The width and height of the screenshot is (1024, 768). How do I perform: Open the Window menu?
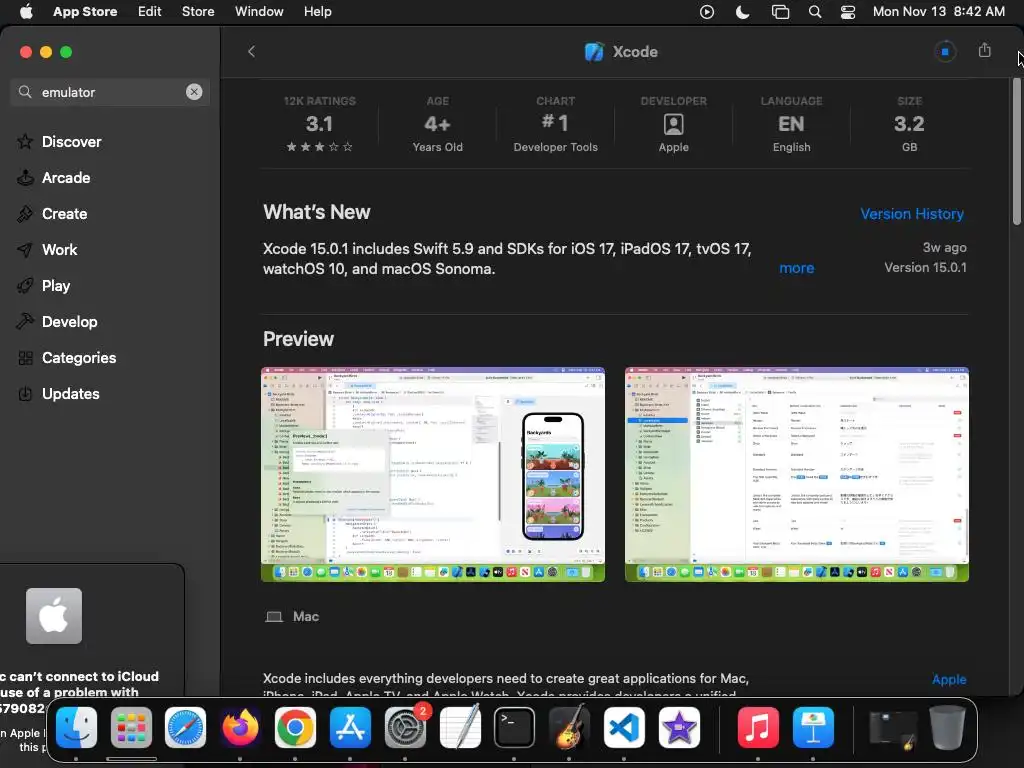click(259, 12)
